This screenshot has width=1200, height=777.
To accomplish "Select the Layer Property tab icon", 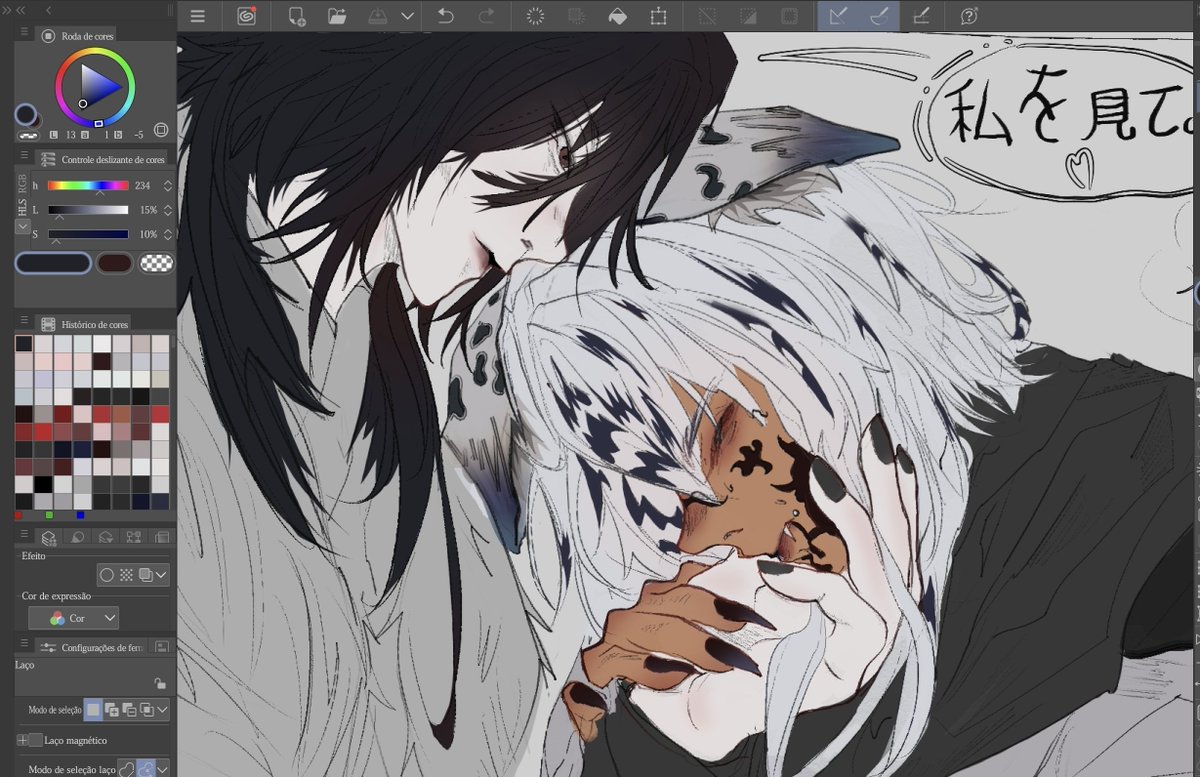I will click(x=48, y=538).
